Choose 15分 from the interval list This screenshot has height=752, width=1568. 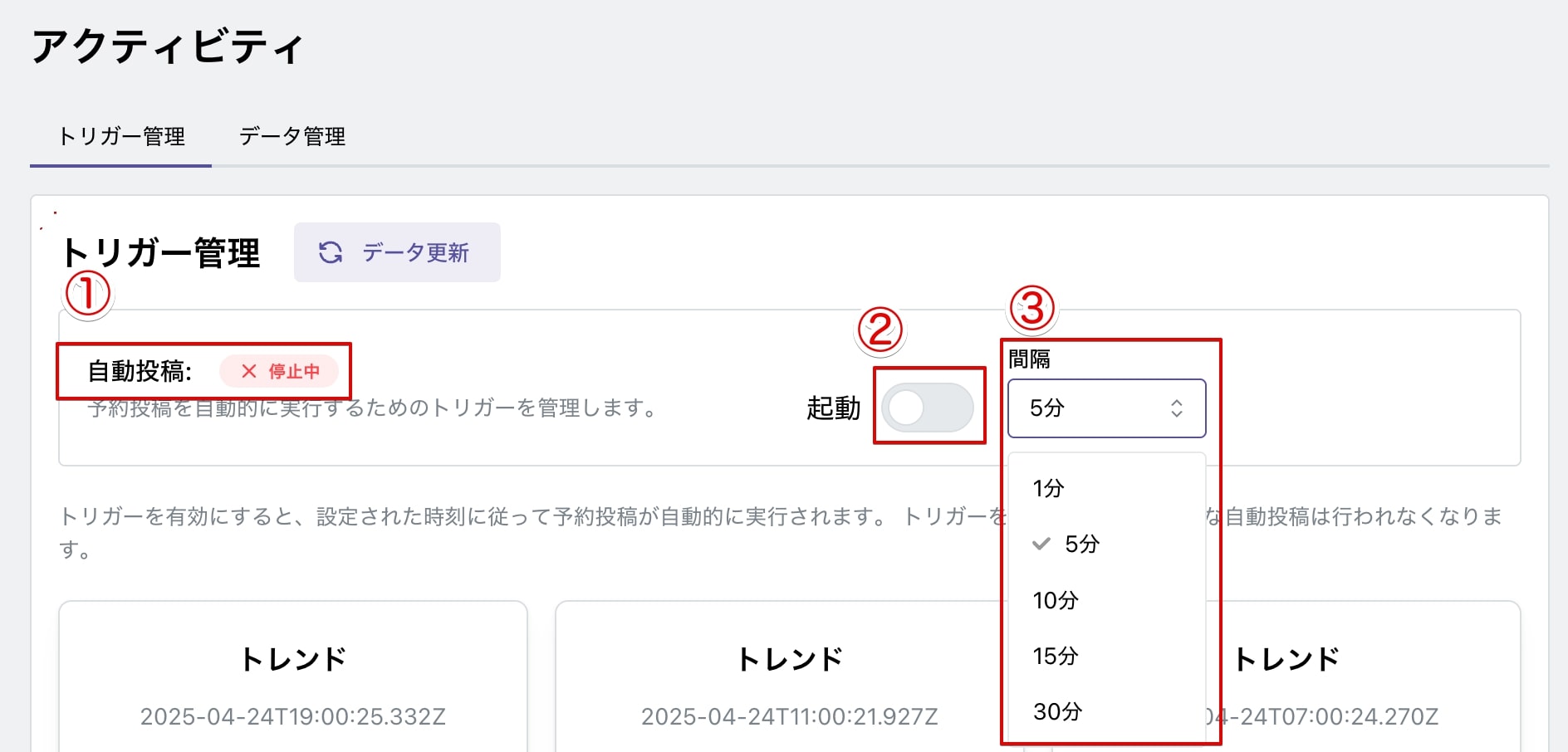(1106, 656)
